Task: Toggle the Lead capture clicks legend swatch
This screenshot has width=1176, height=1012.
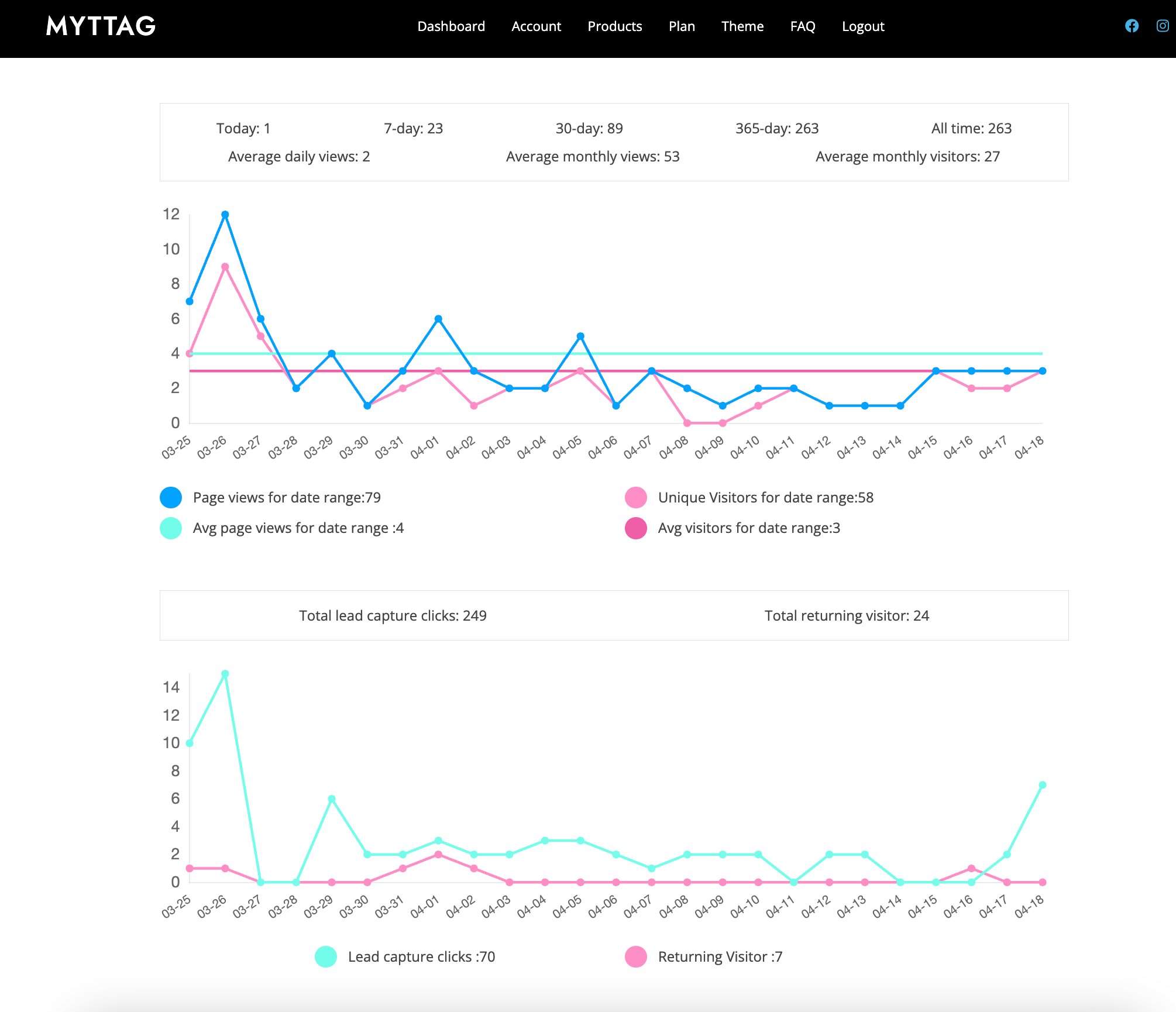Action: [326, 957]
